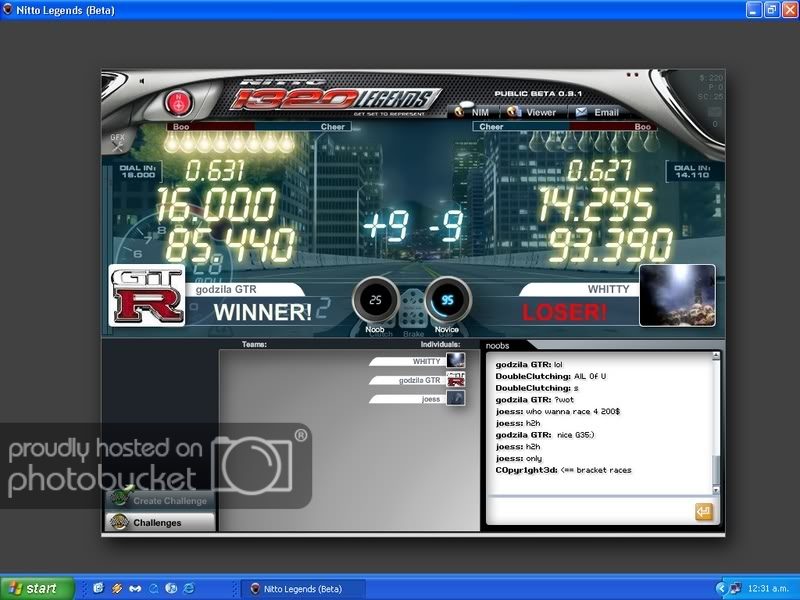Select godzila GTR in the Individuals list
800x600 pixels.
click(416, 380)
